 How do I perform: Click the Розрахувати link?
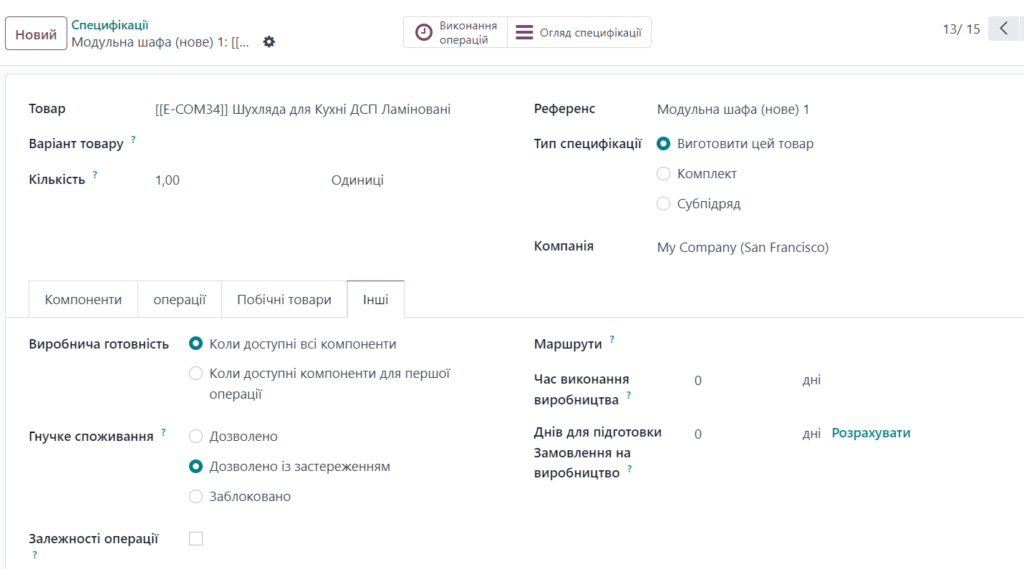click(x=871, y=433)
